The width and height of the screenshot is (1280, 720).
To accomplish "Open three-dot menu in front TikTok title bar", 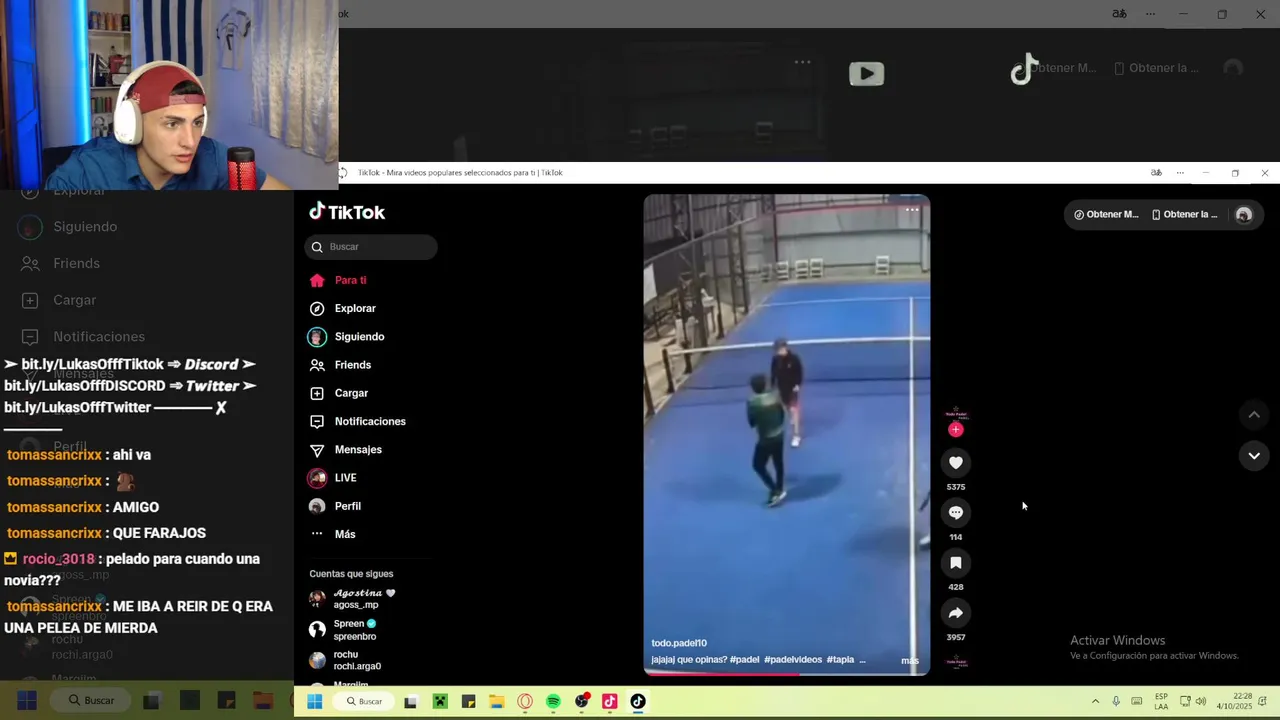I will [1180, 173].
